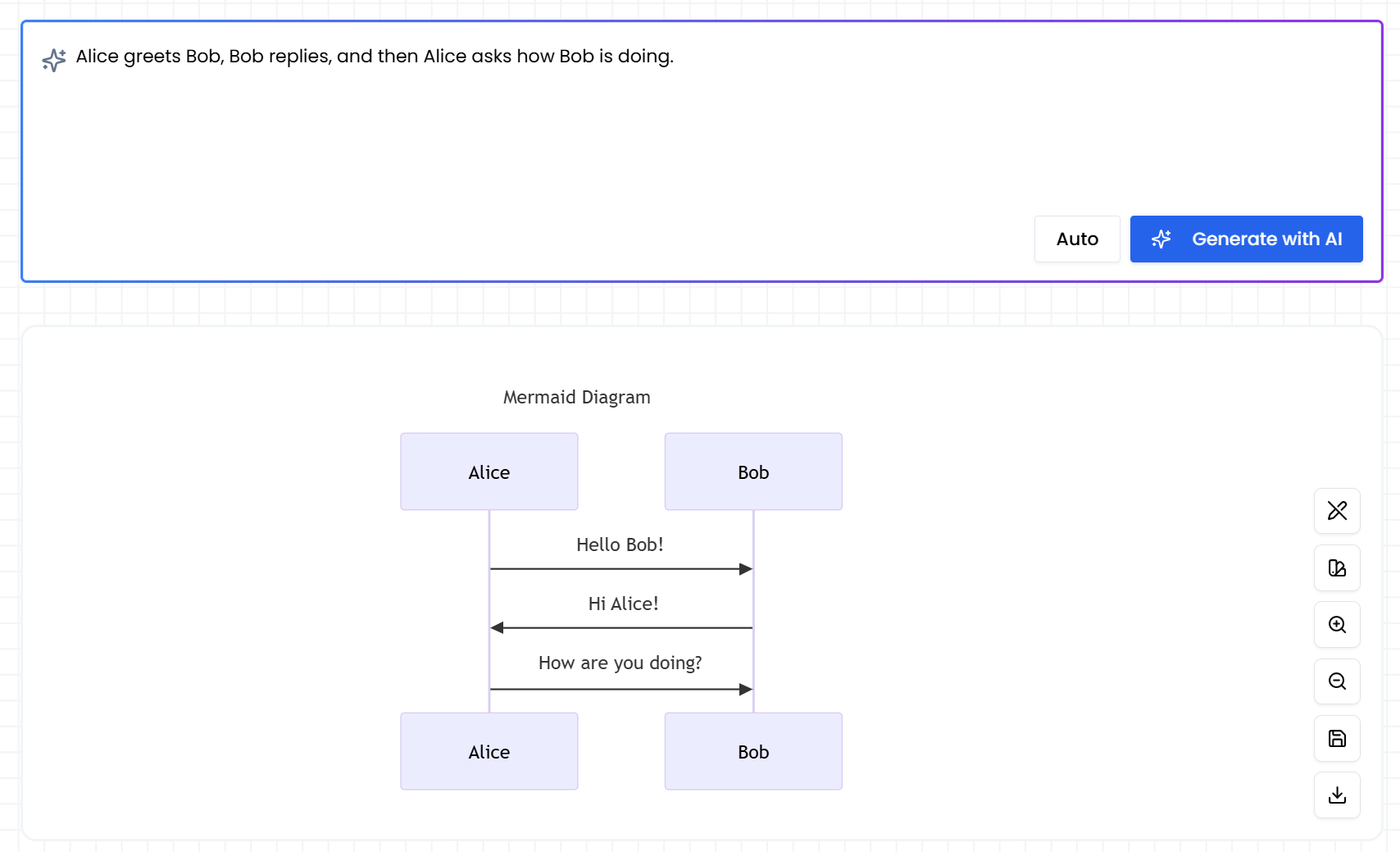
Task: Click the How are you doing? message
Action: pyautogui.click(x=620, y=689)
